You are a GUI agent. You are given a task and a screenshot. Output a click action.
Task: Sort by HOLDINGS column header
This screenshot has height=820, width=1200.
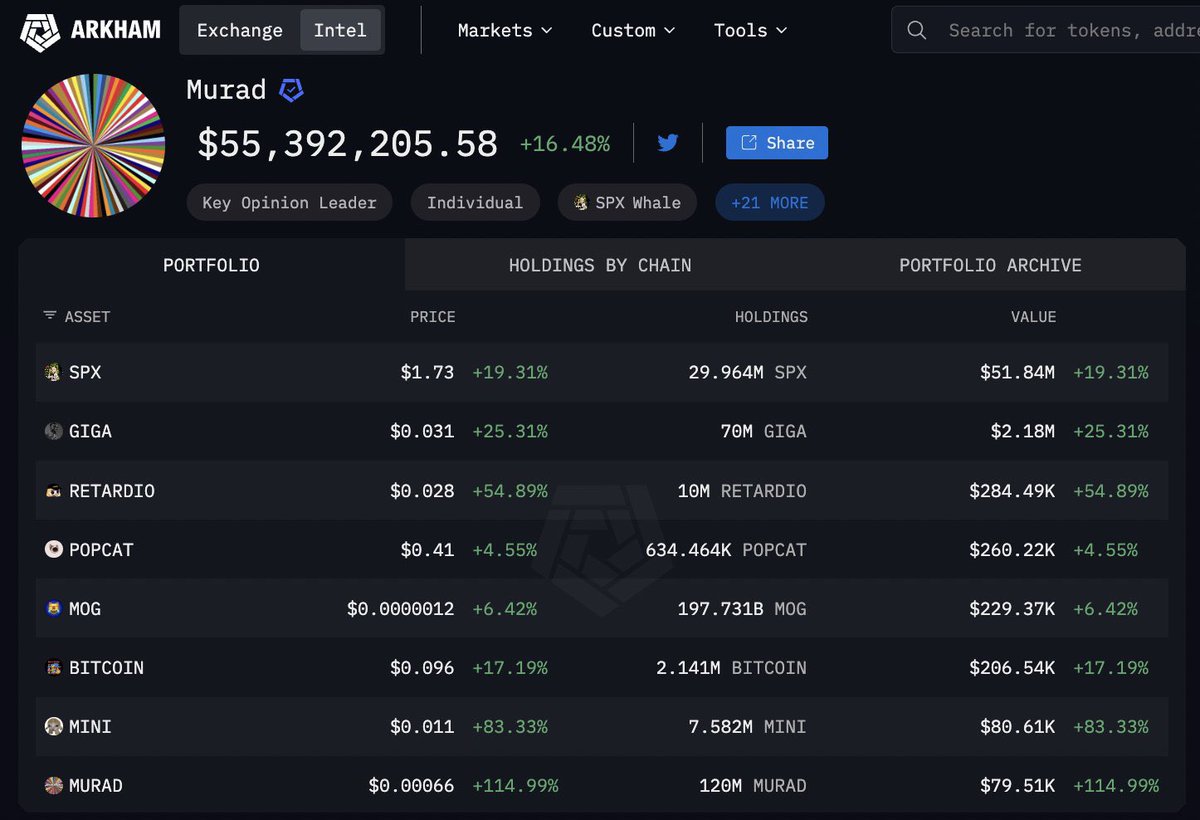[771, 316]
